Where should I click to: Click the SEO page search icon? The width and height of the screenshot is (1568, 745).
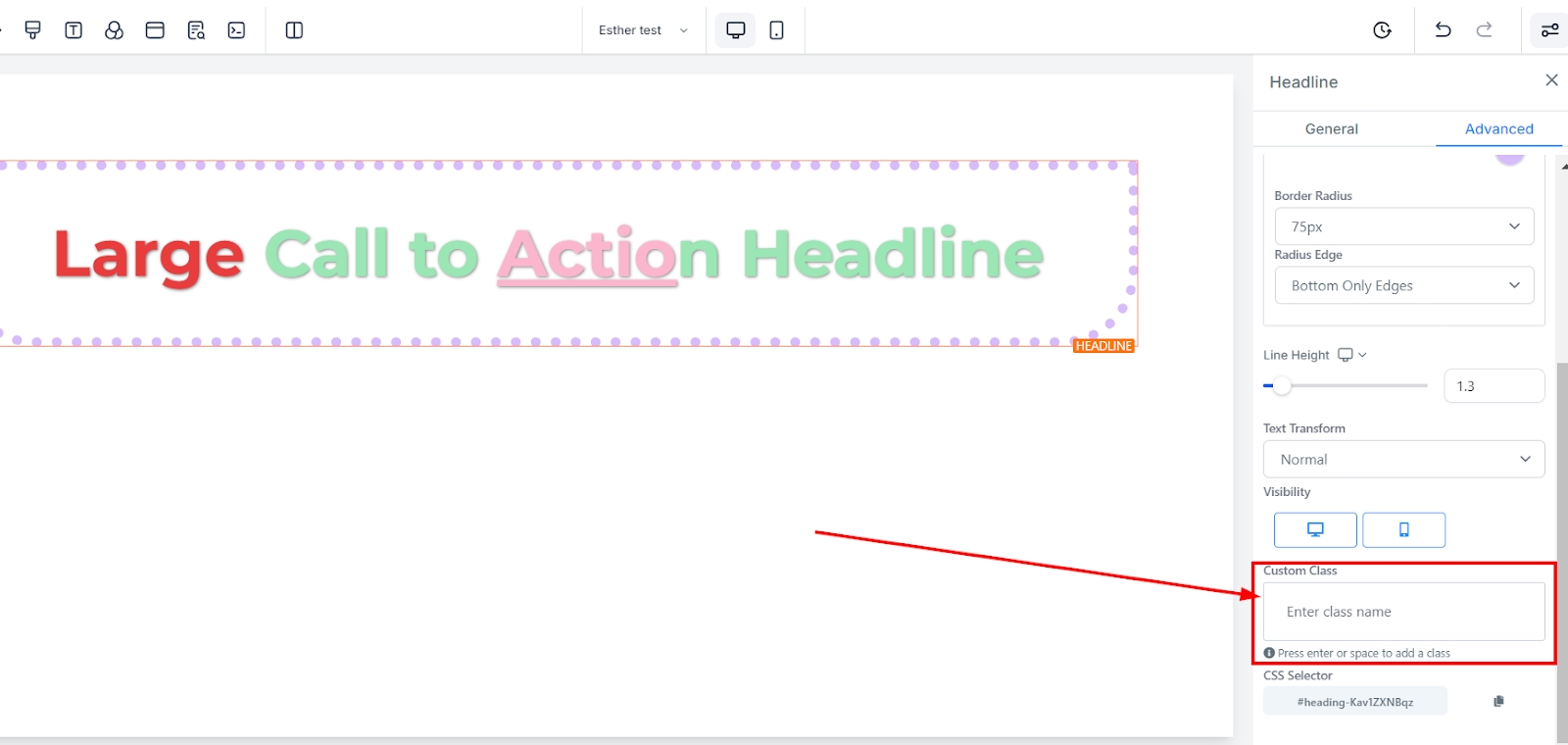pos(196,30)
